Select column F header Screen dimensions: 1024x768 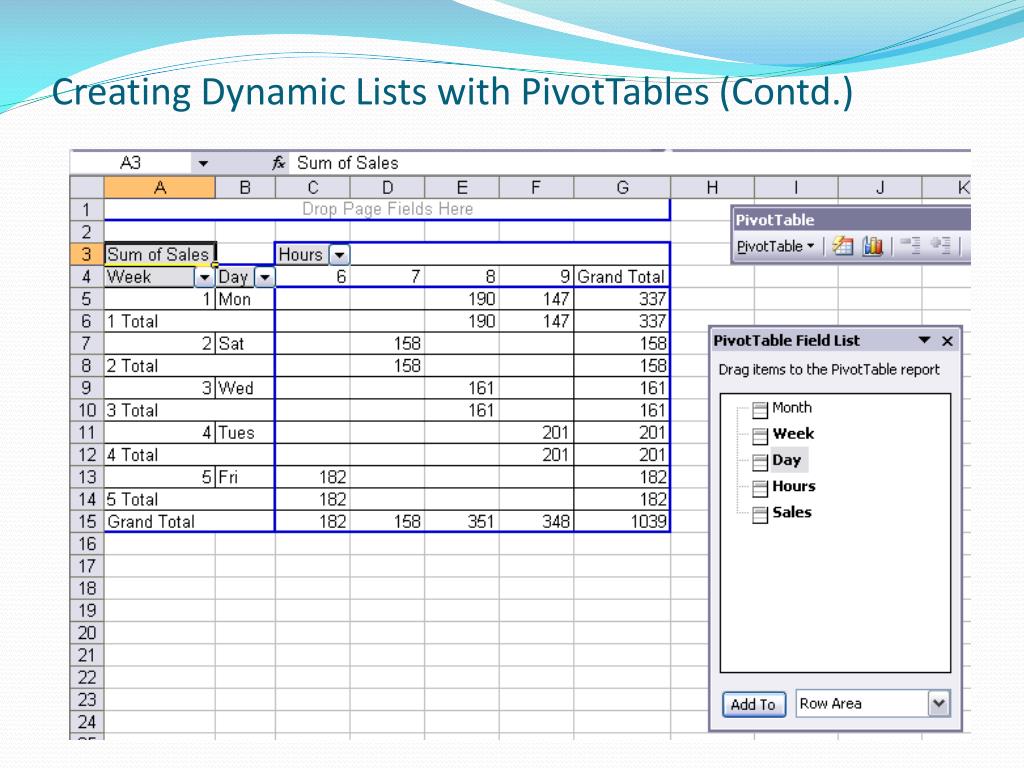coord(536,188)
